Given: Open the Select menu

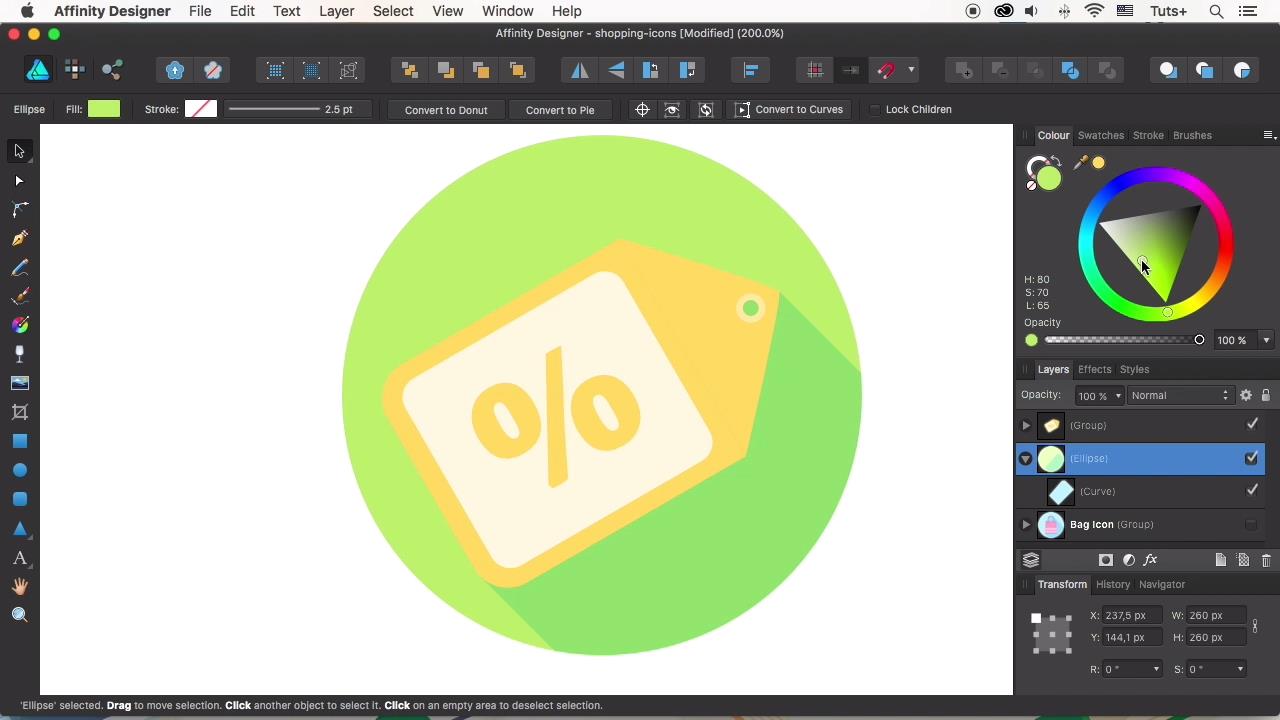Looking at the screenshot, I should click(393, 11).
